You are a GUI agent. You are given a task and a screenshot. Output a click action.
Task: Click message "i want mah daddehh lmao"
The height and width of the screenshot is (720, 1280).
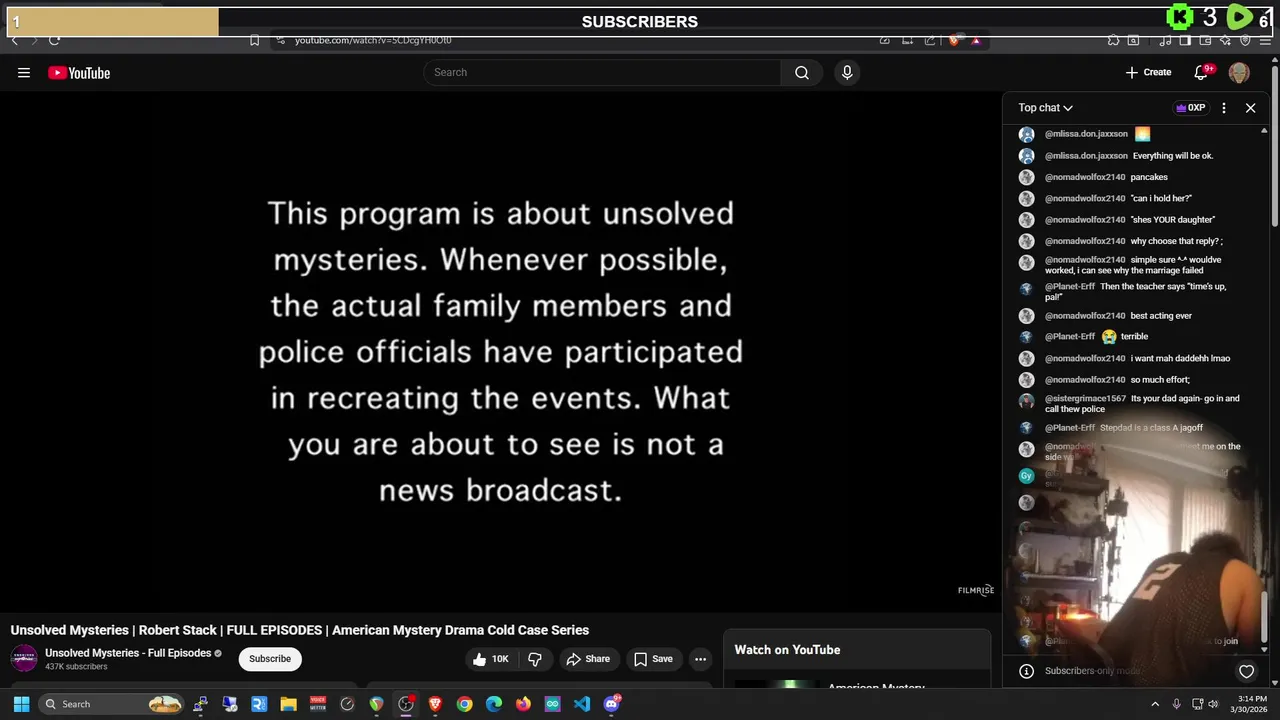click(1180, 358)
